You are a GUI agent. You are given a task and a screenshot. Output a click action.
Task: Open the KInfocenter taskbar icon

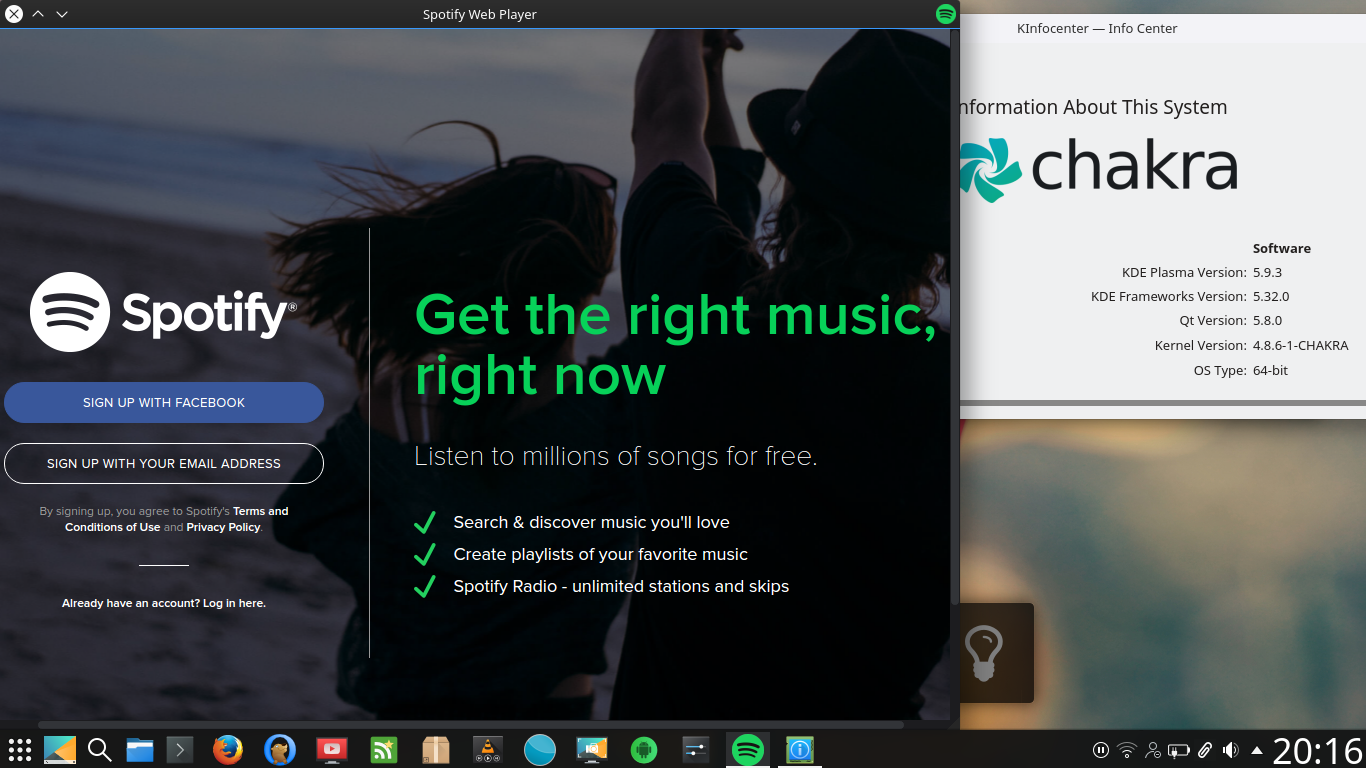point(799,749)
